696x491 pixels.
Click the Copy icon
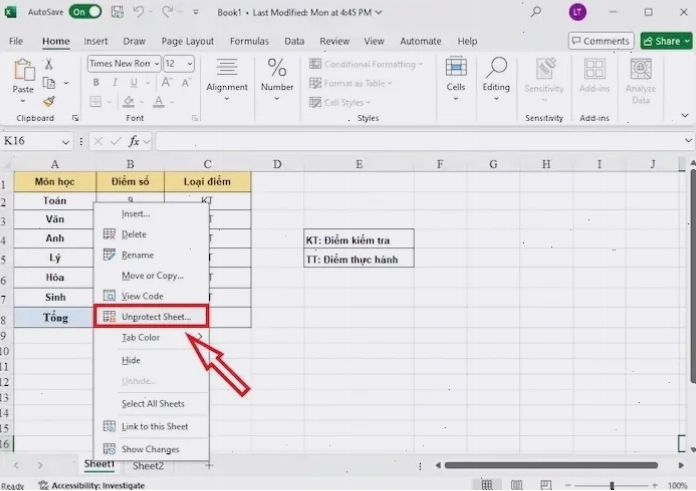tap(48, 83)
